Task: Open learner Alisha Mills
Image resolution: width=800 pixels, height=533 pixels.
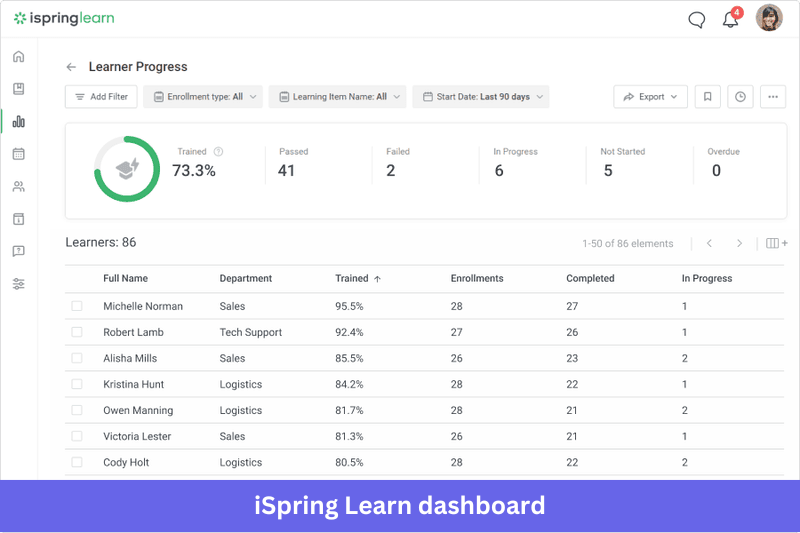Action: click(130, 358)
